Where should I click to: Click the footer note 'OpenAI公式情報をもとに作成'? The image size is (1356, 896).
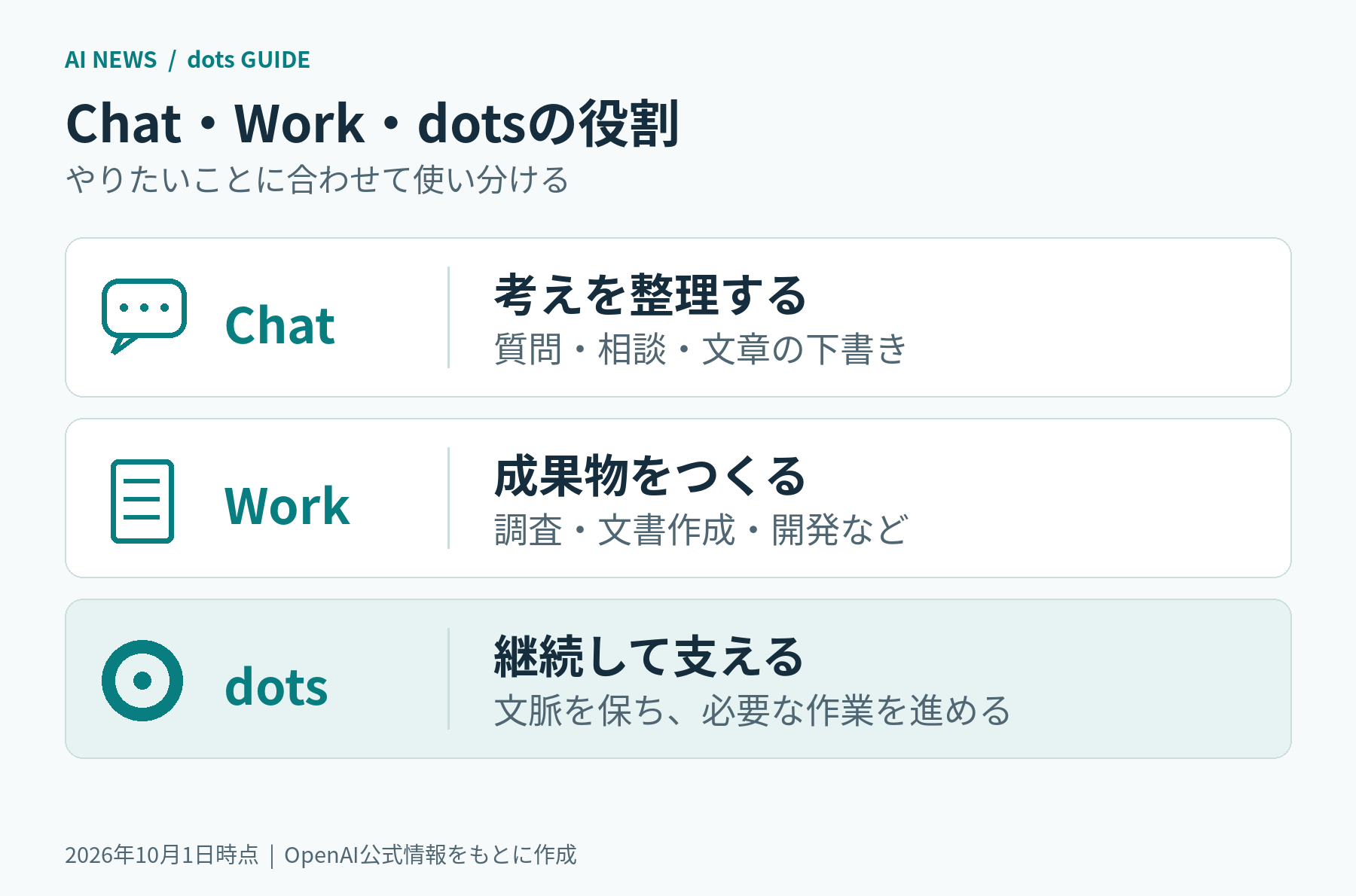[x=430, y=855]
